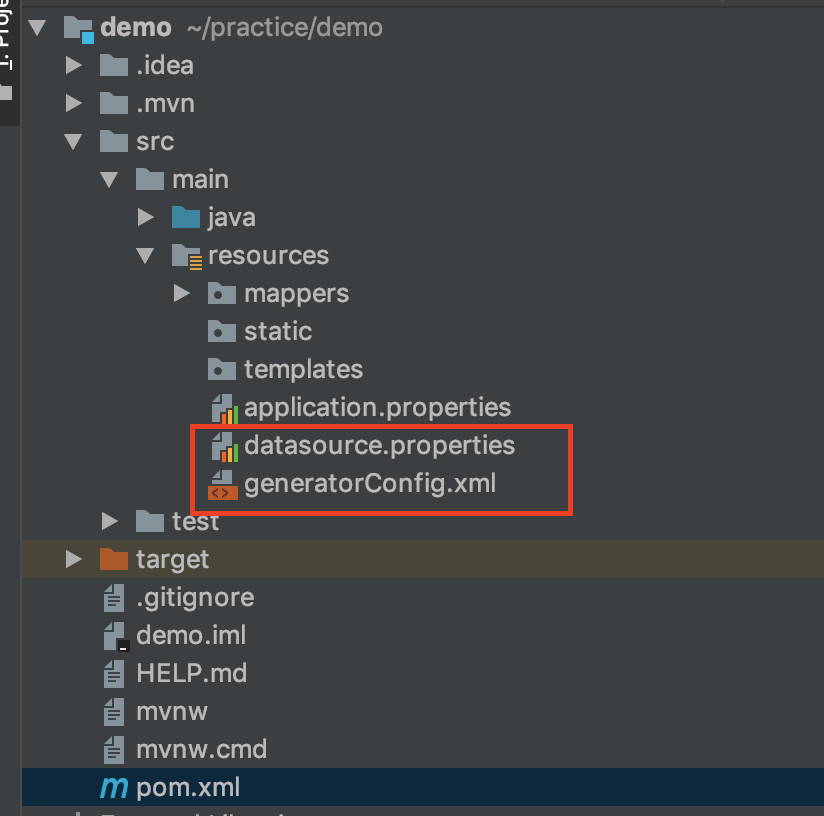Click the application.properties file icon
The height and width of the screenshot is (816, 824).
(224, 408)
